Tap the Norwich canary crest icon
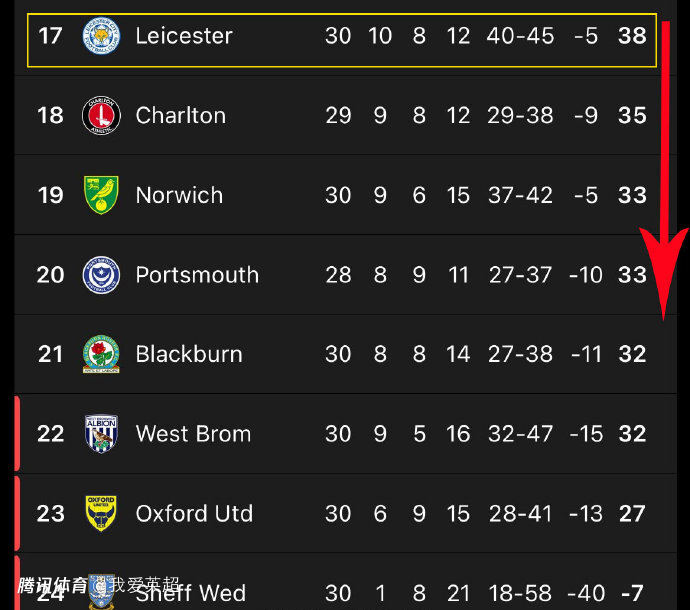The width and height of the screenshot is (690, 610). click(100, 195)
